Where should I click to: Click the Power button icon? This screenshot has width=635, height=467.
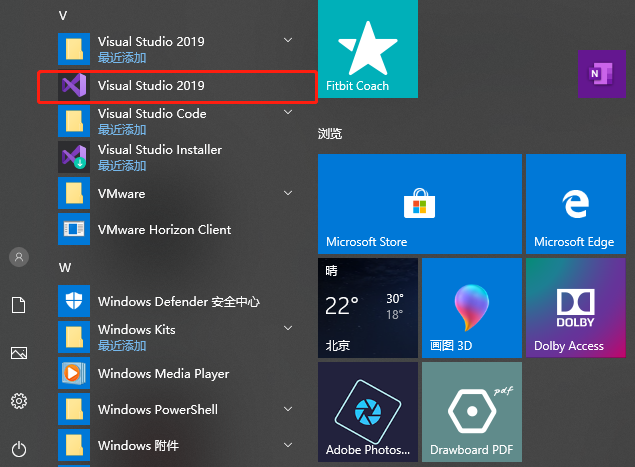coord(19,449)
